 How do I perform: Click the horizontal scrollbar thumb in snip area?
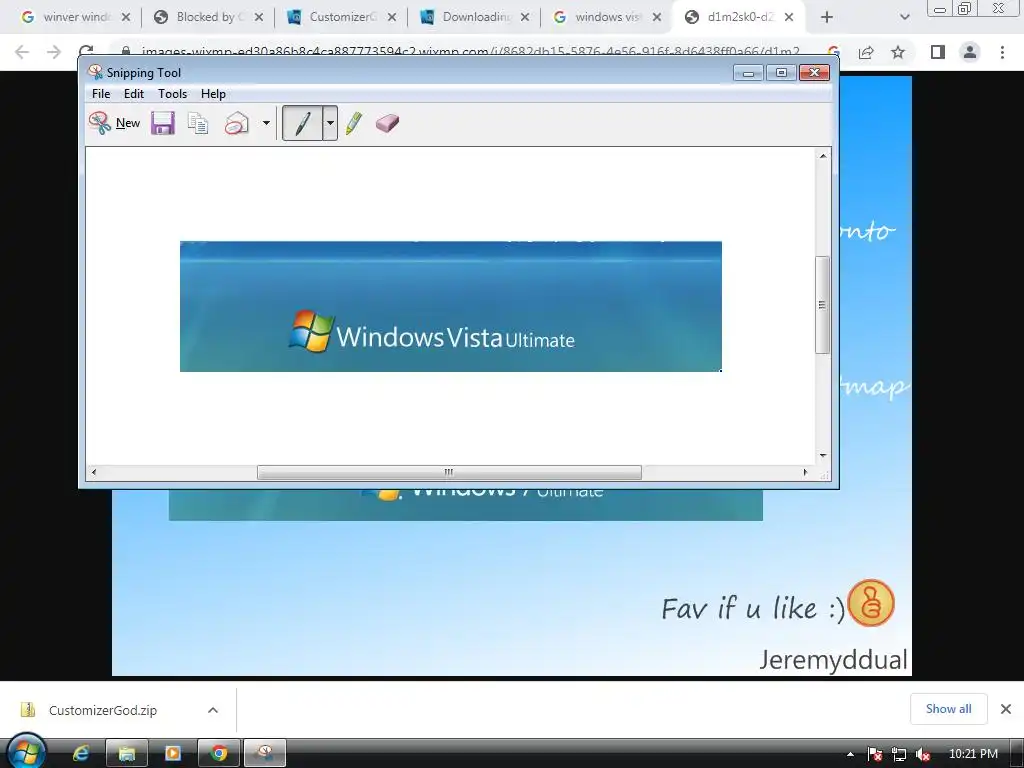coord(449,472)
